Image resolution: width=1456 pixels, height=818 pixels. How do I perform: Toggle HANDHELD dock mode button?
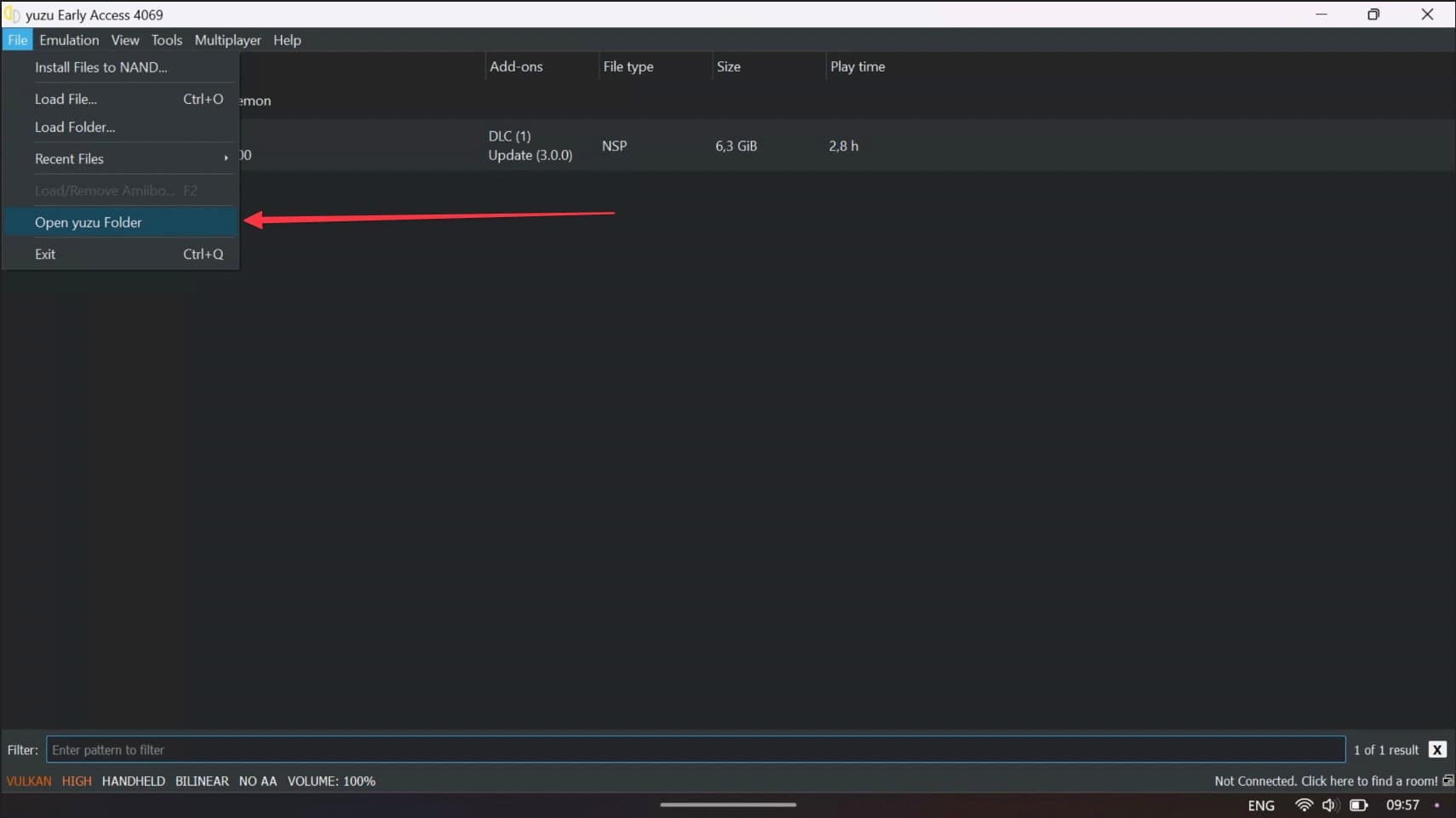click(x=134, y=781)
